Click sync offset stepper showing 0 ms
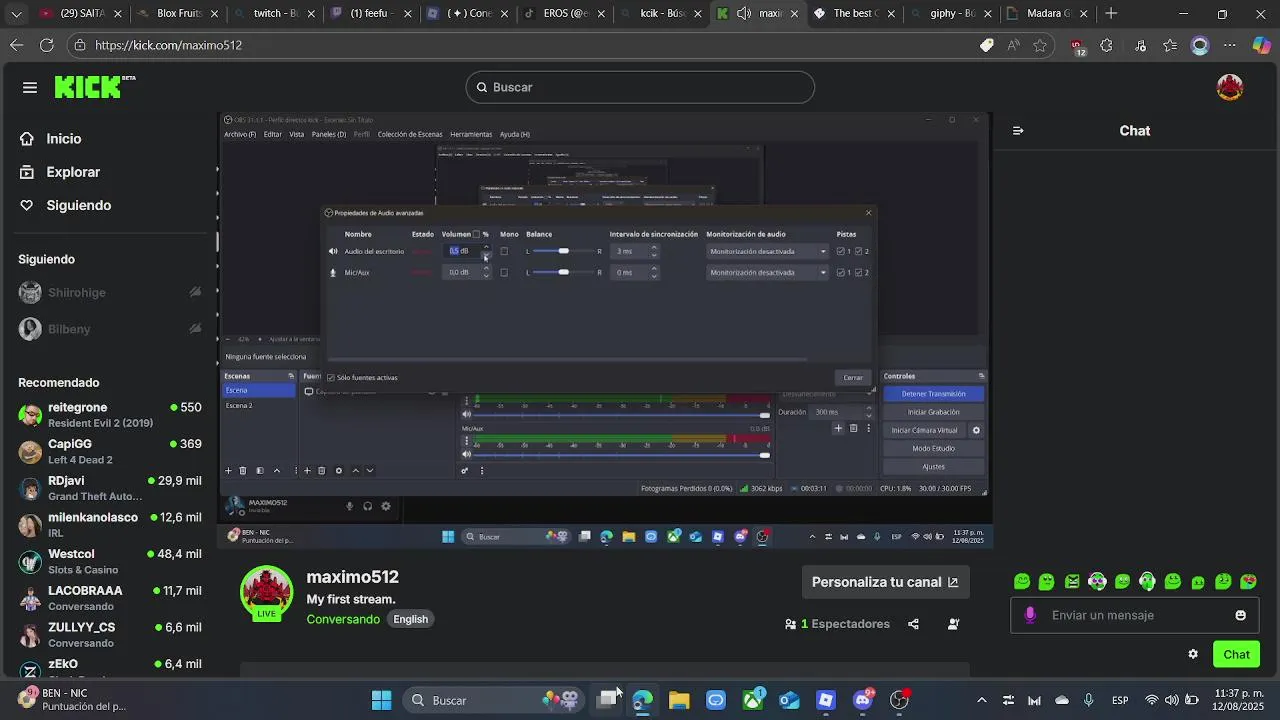This screenshot has height=720, width=1280. 654,272
